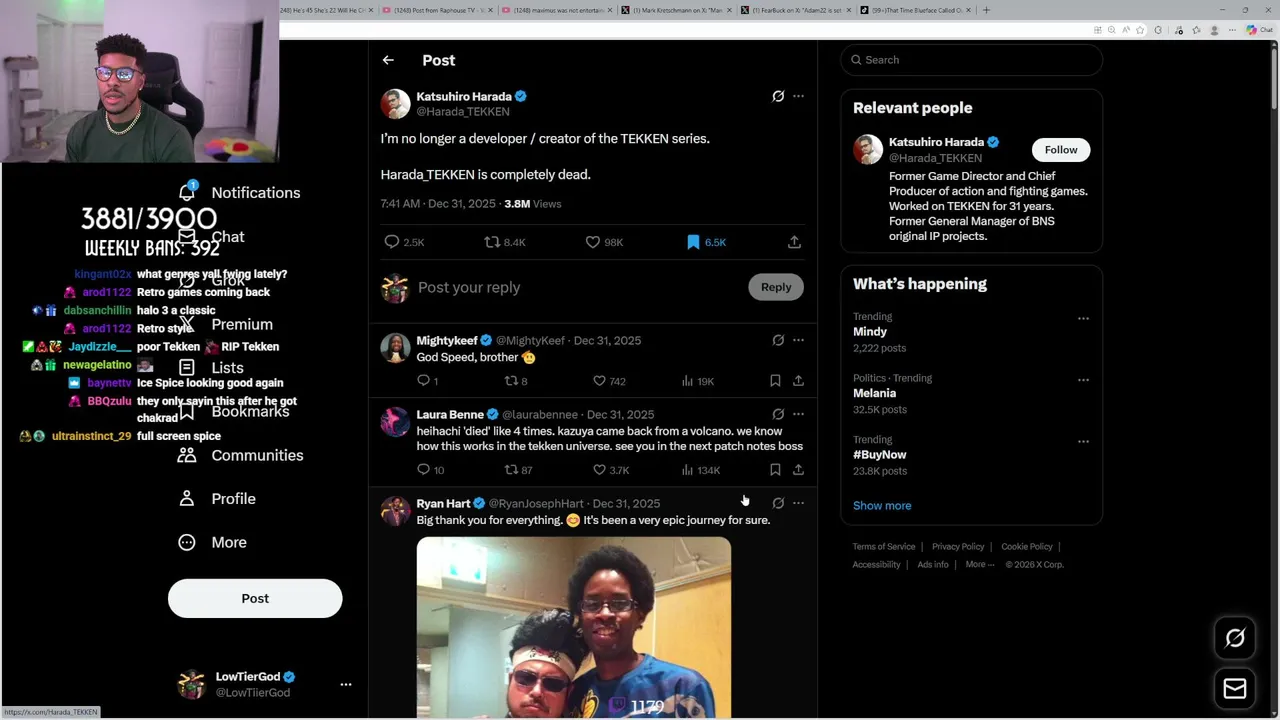The image size is (1280, 720).
Task: Open more options on Laura Benne's comment
Action: [x=798, y=414]
